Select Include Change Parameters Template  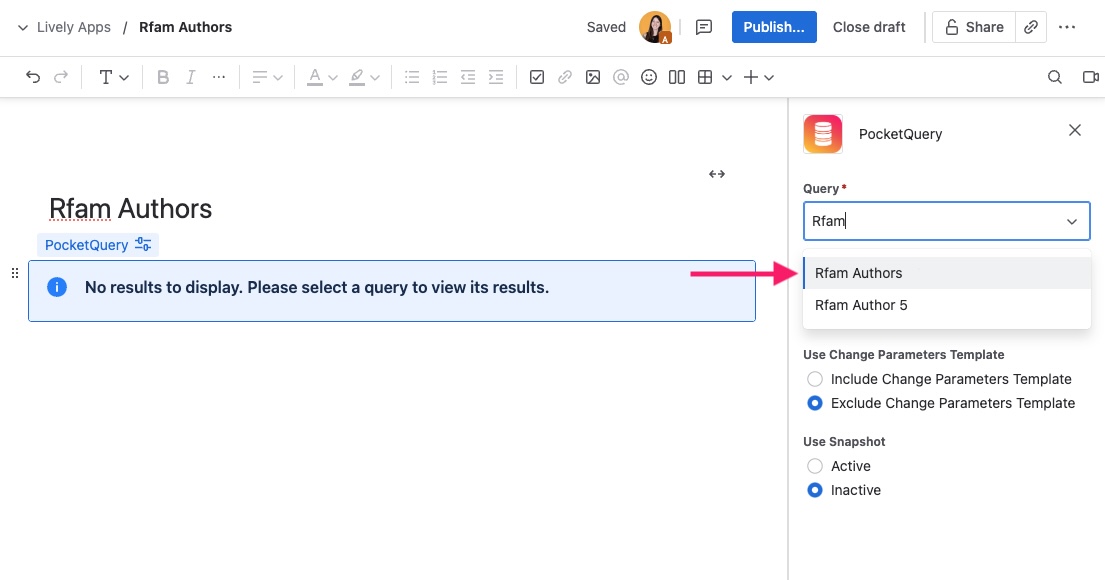(815, 379)
